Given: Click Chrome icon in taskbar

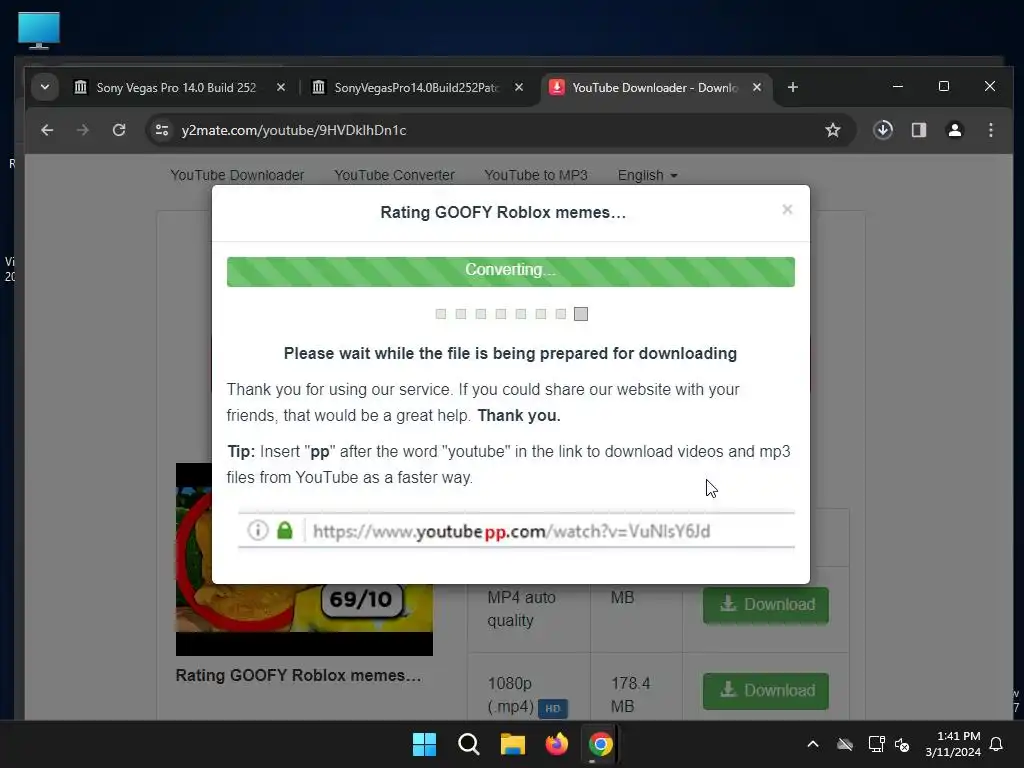Looking at the screenshot, I should 600,744.
